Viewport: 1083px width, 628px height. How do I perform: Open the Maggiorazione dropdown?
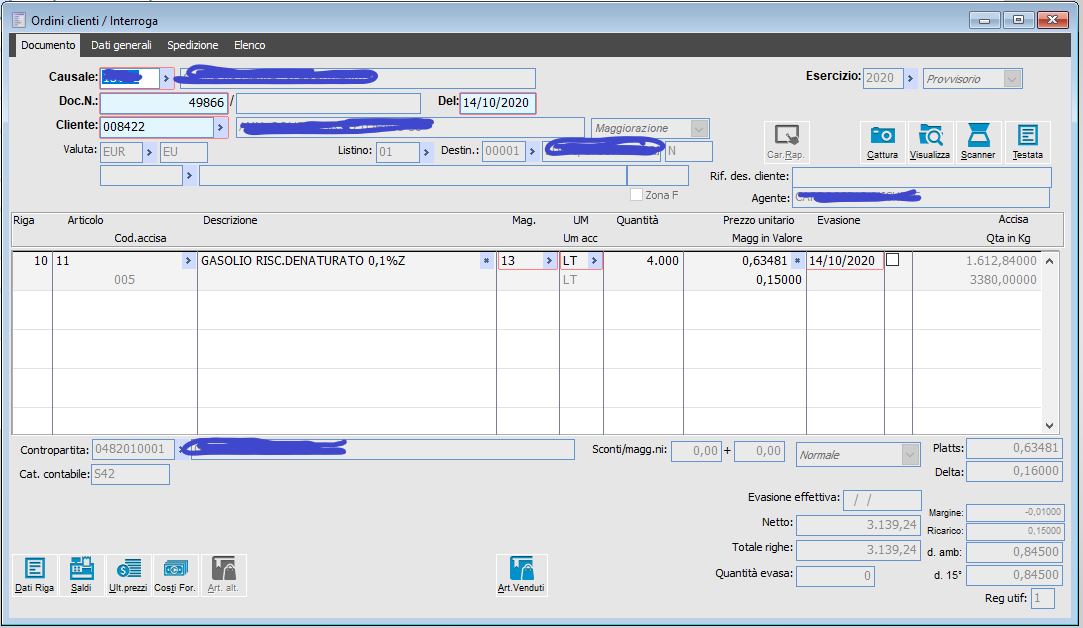coord(699,128)
